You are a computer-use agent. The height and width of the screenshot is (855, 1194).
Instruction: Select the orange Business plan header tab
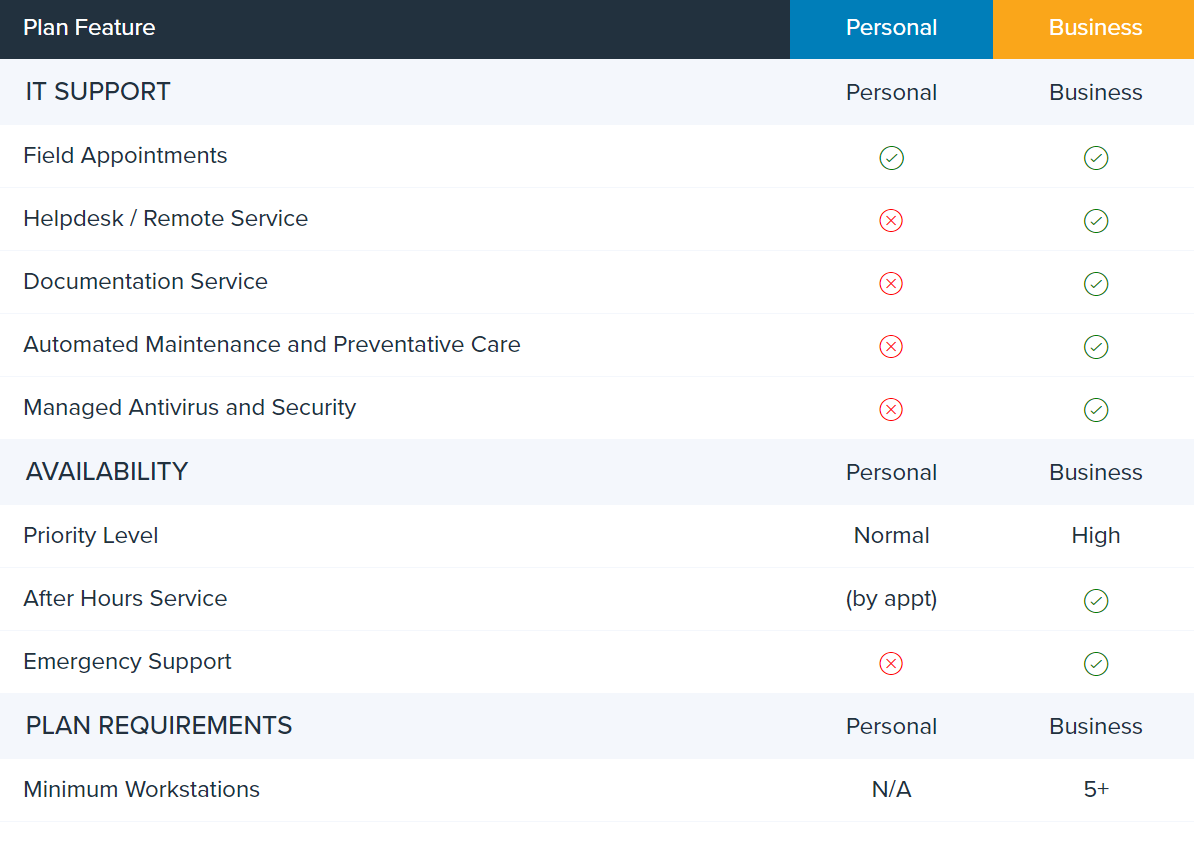point(1095,28)
